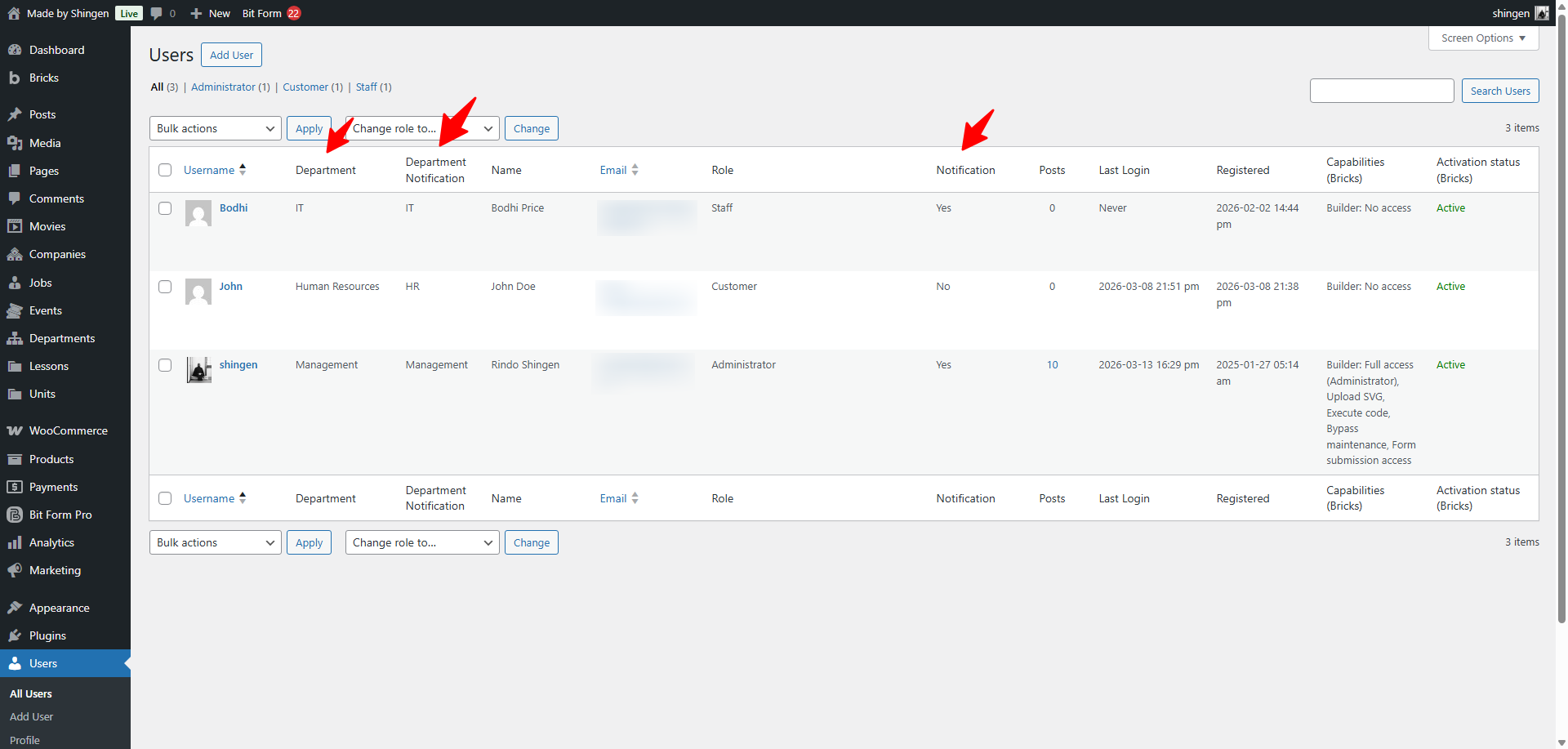Open Add User in Users submenu
Viewport: 1568px width, 749px height.
(31, 716)
